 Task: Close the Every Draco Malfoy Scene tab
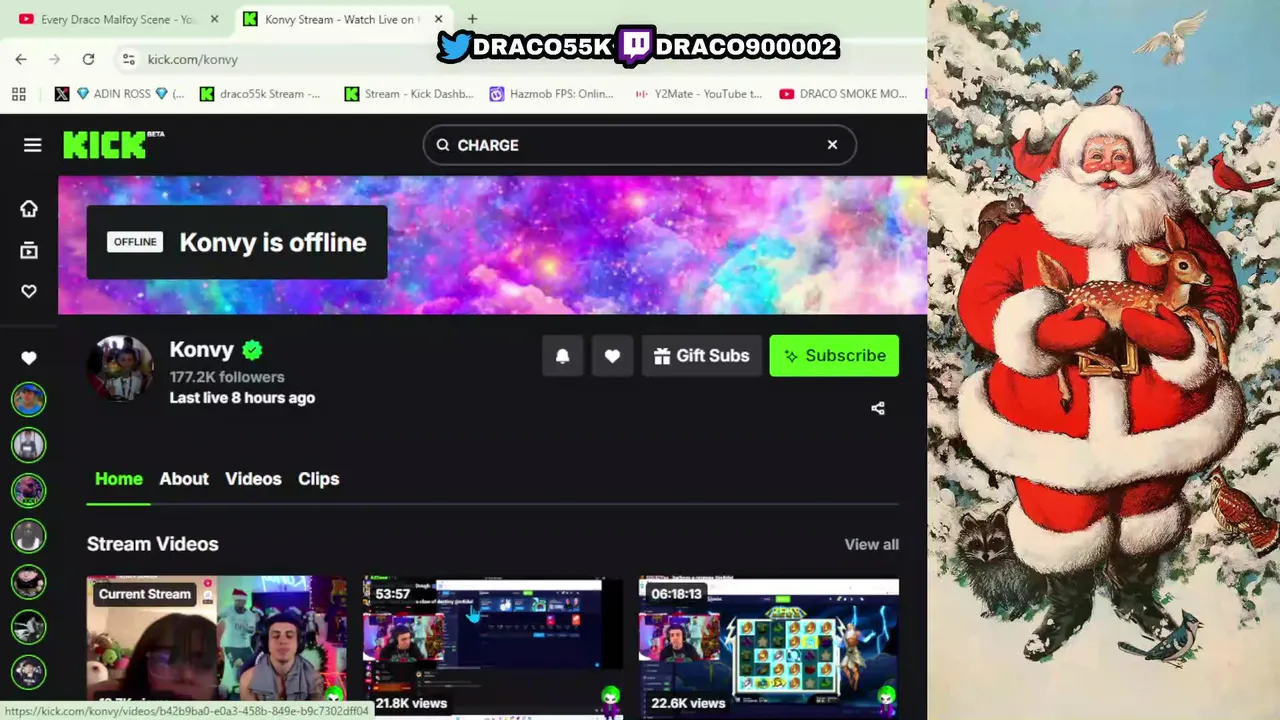(x=214, y=19)
